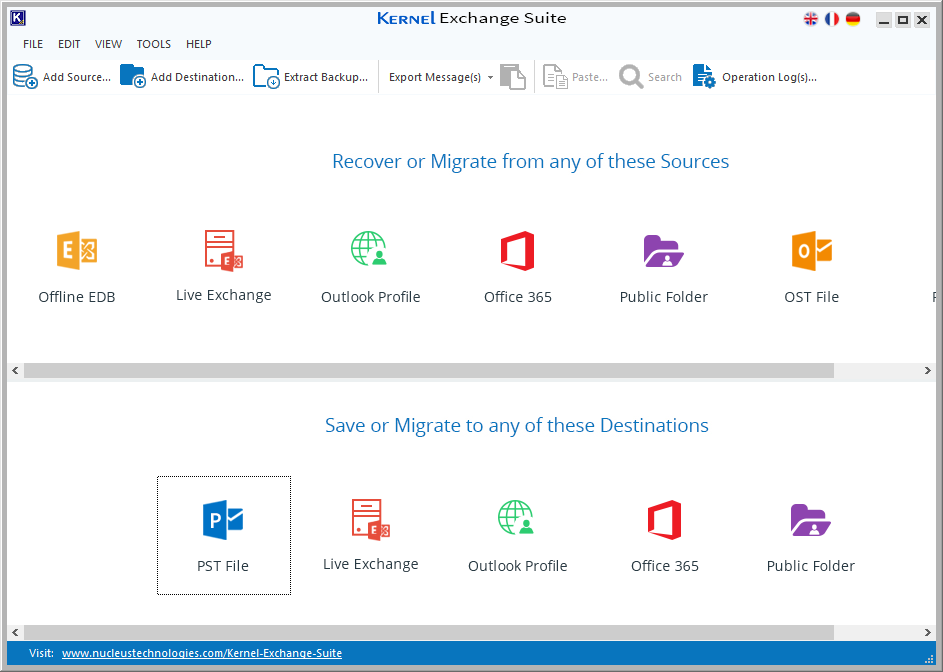This screenshot has width=943, height=672.
Task: Open the EDIT menu
Action: [x=69, y=44]
